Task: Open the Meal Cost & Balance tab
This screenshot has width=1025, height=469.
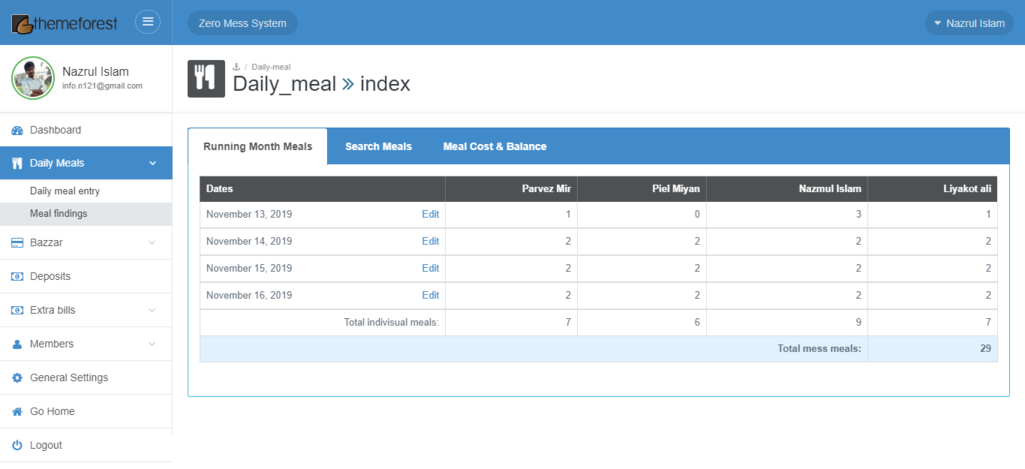Action: (x=495, y=147)
